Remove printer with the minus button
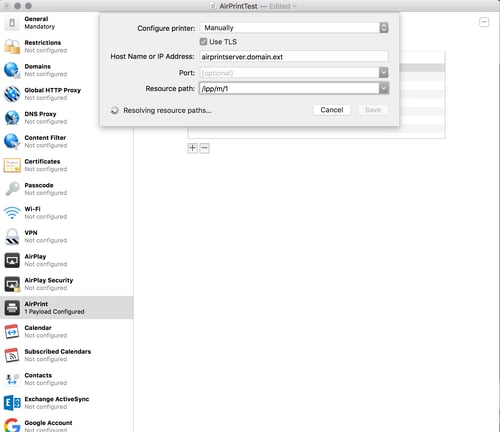The width and height of the screenshot is (500, 432). pos(204,148)
